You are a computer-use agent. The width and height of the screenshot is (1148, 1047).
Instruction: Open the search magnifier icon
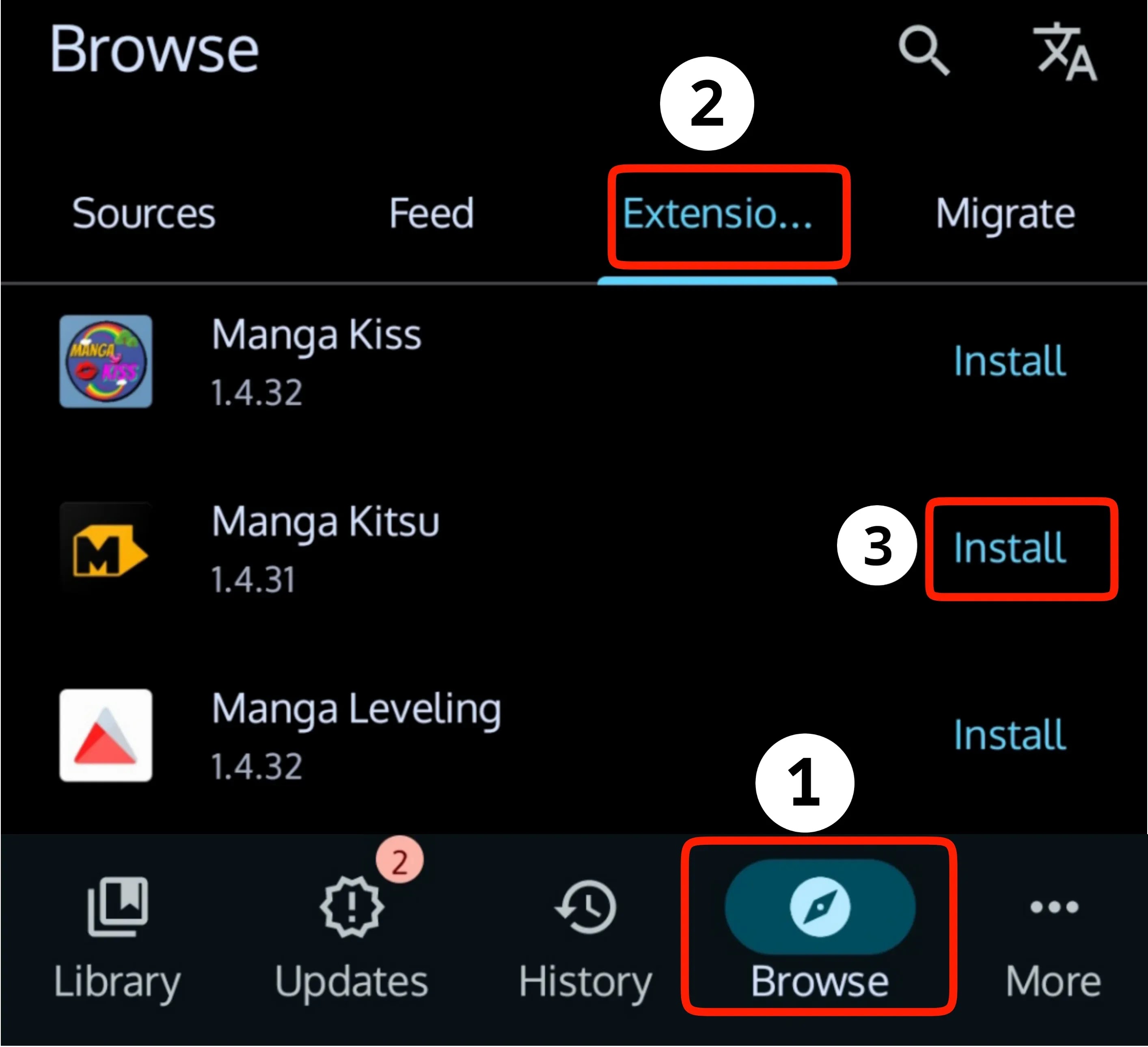coord(923,50)
